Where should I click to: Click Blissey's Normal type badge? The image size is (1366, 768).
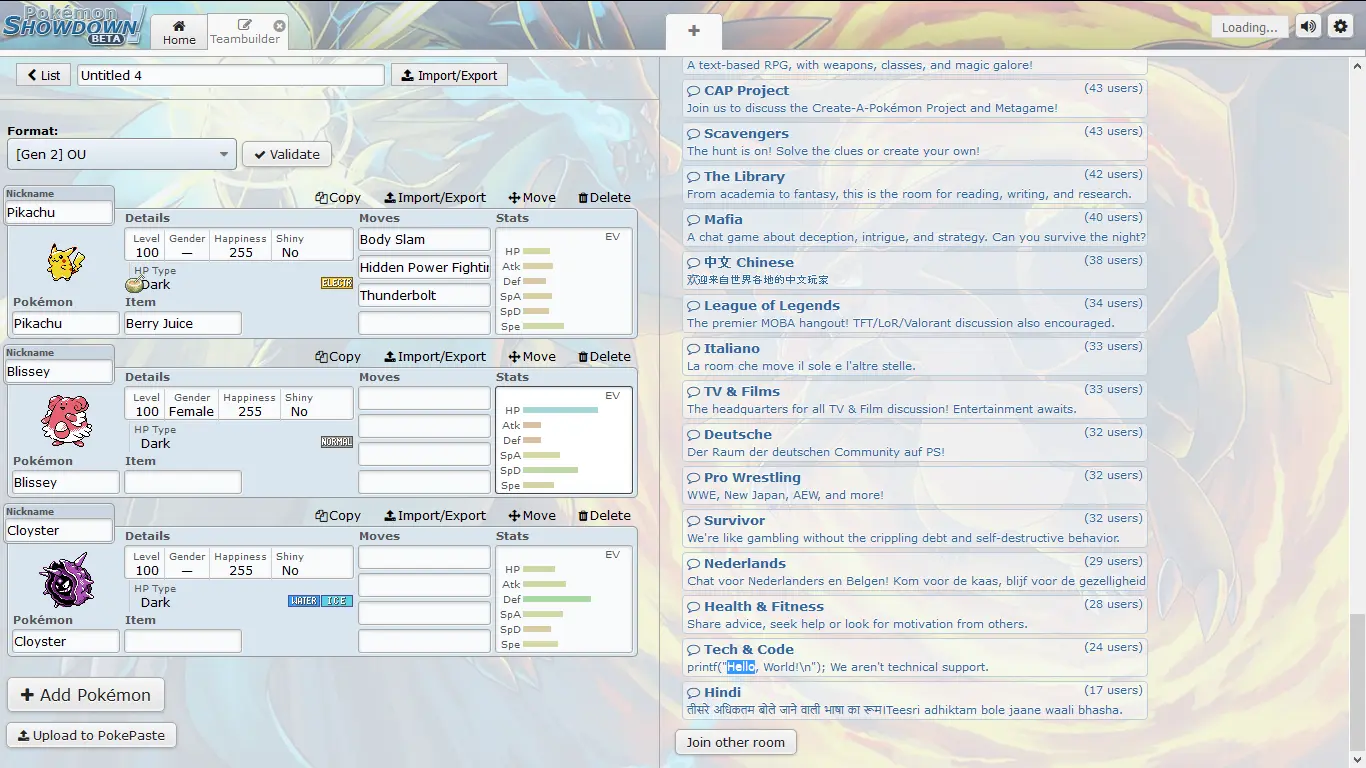(x=337, y=442)
